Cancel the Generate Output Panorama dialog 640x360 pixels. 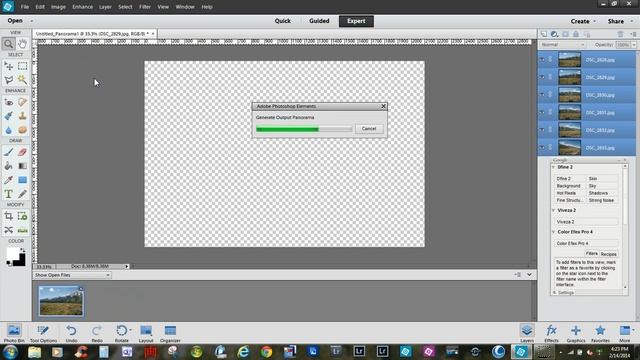pyautogui.click(x=369, y=129)
